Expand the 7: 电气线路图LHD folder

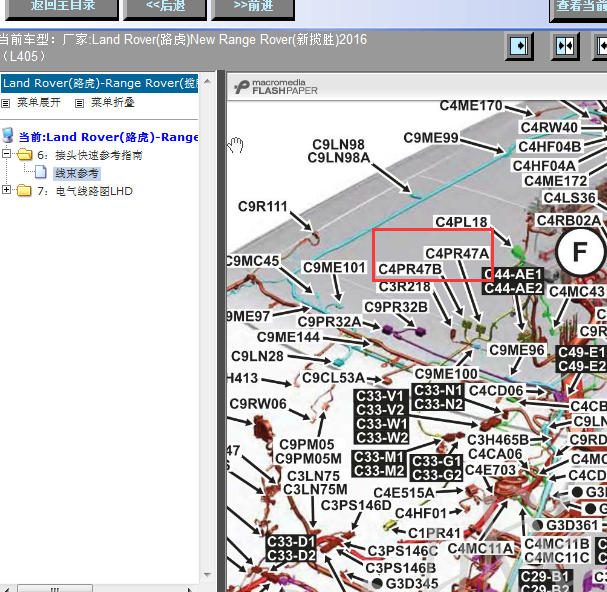(x=6, y=189)
